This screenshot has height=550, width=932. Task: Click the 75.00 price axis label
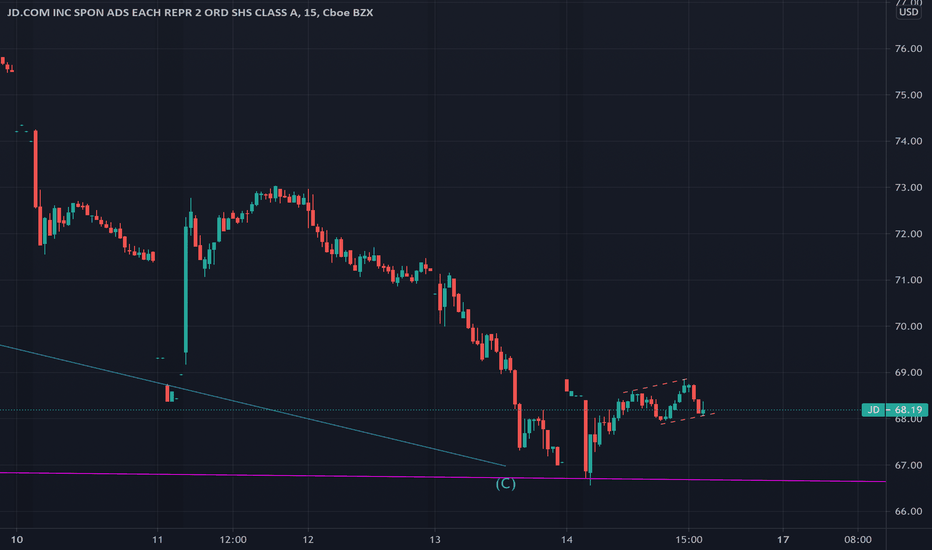(908, 95)
